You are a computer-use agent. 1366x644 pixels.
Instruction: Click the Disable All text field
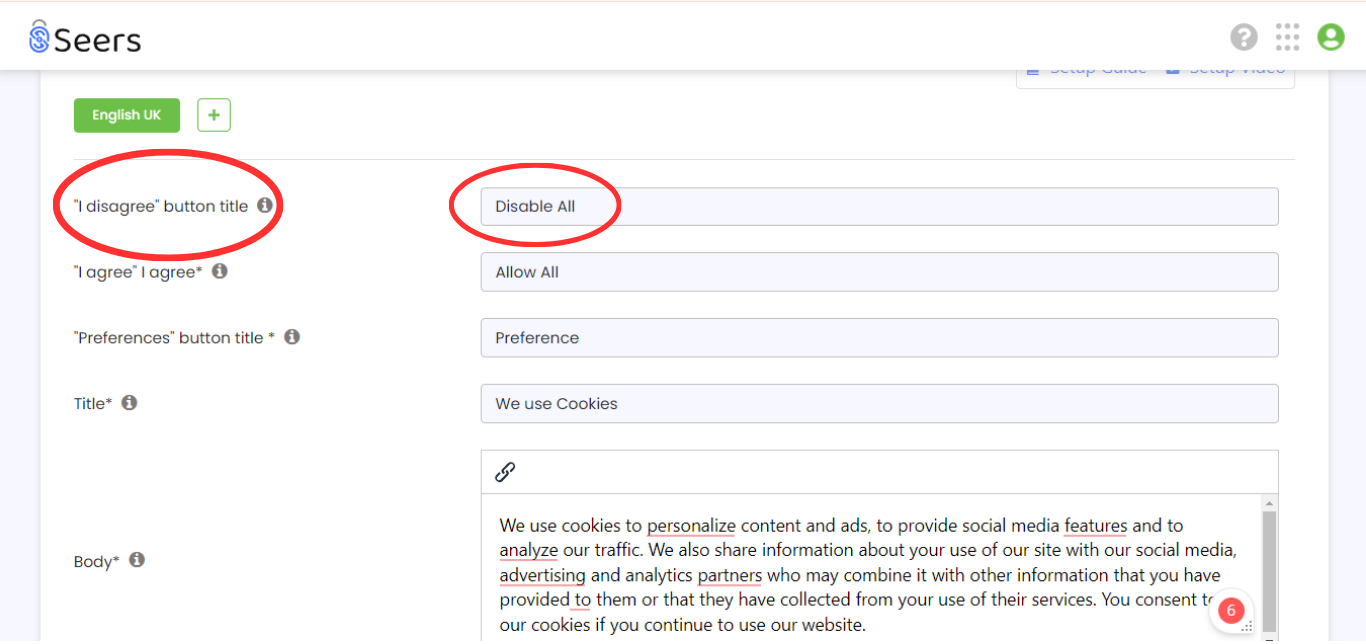(879, 206)
